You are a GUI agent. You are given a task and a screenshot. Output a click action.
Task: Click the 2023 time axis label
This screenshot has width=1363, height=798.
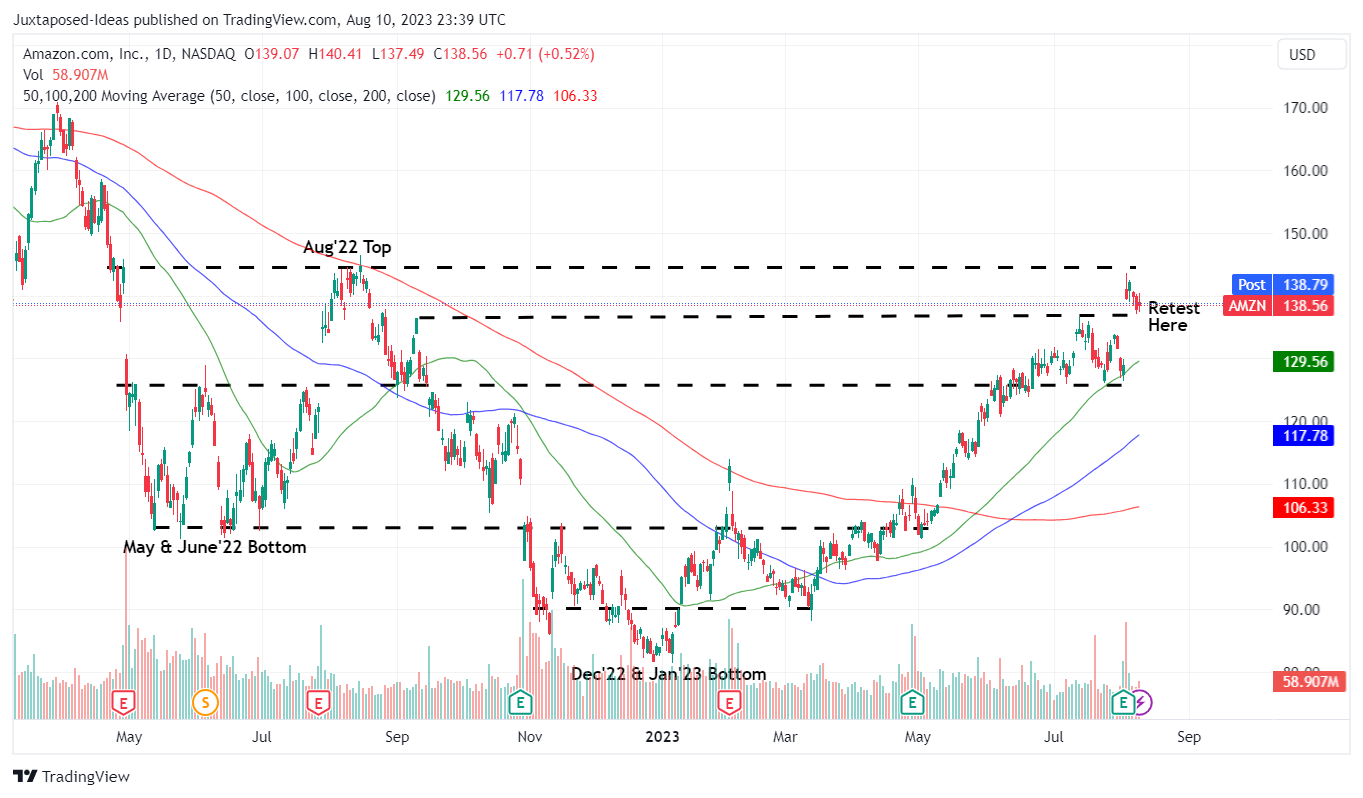(x=662, y=738)
